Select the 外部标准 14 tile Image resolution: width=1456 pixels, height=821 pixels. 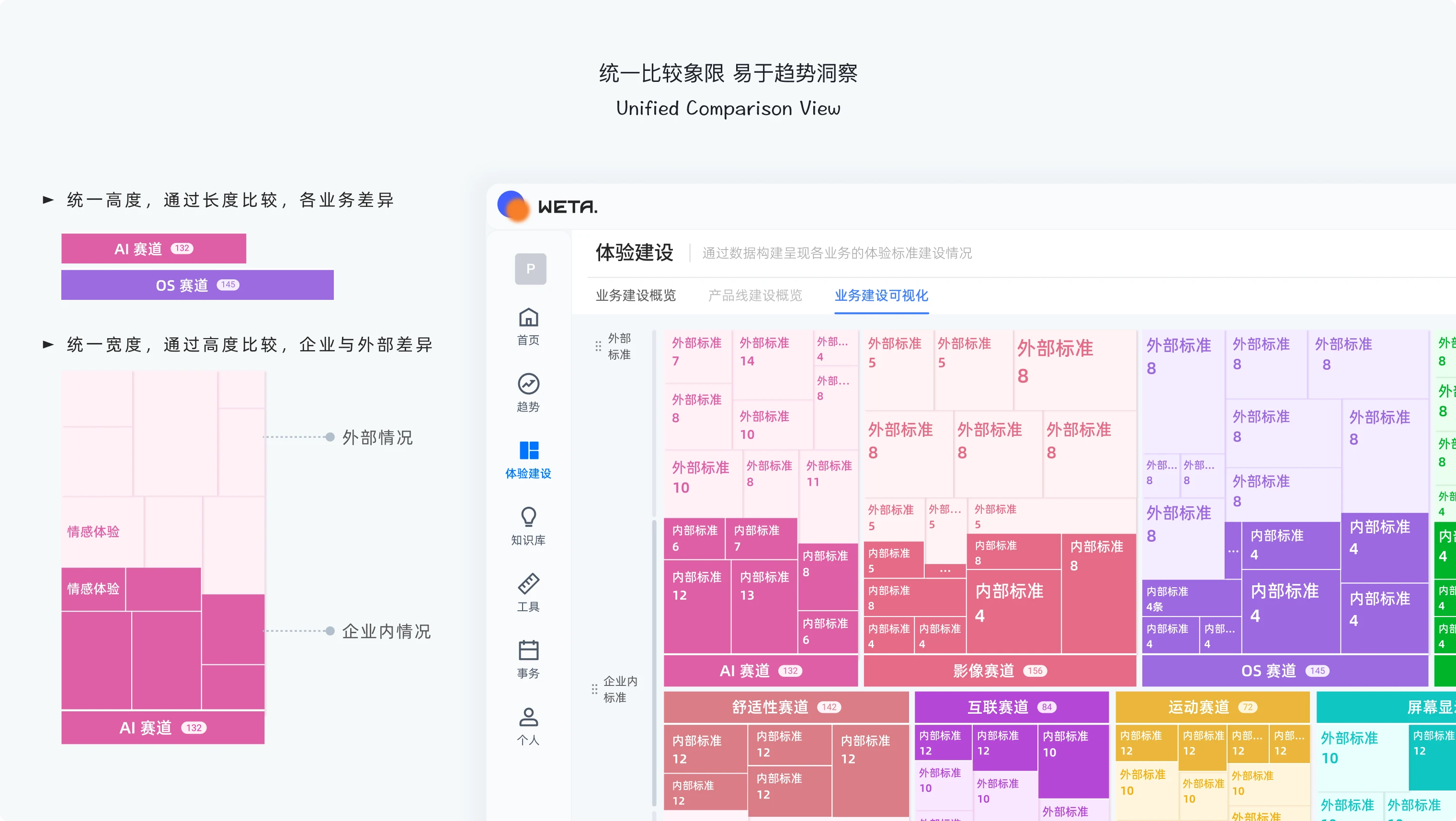773,365
